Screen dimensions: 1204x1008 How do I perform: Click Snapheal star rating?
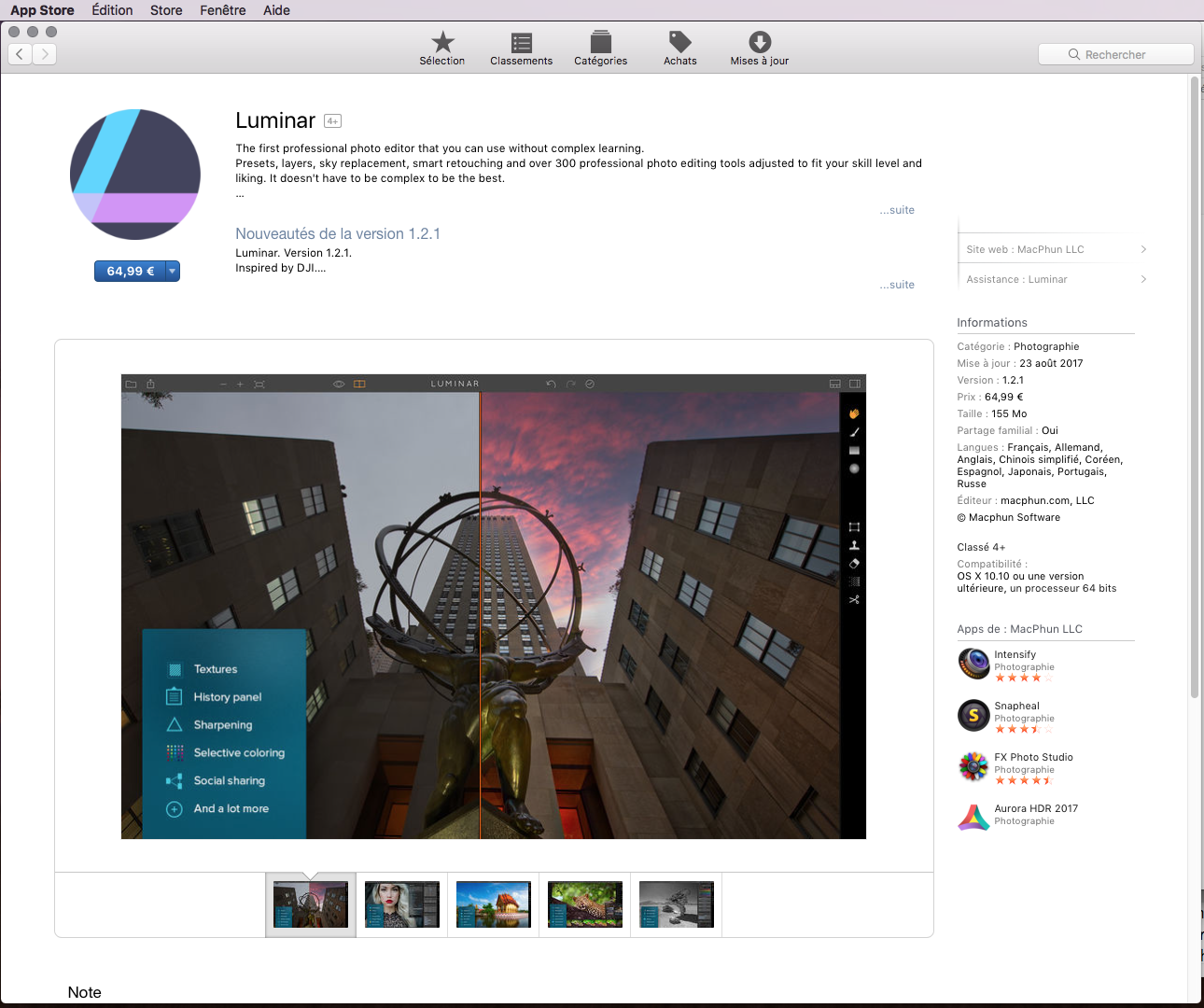pyautogui.click(x=1024, y=729)
